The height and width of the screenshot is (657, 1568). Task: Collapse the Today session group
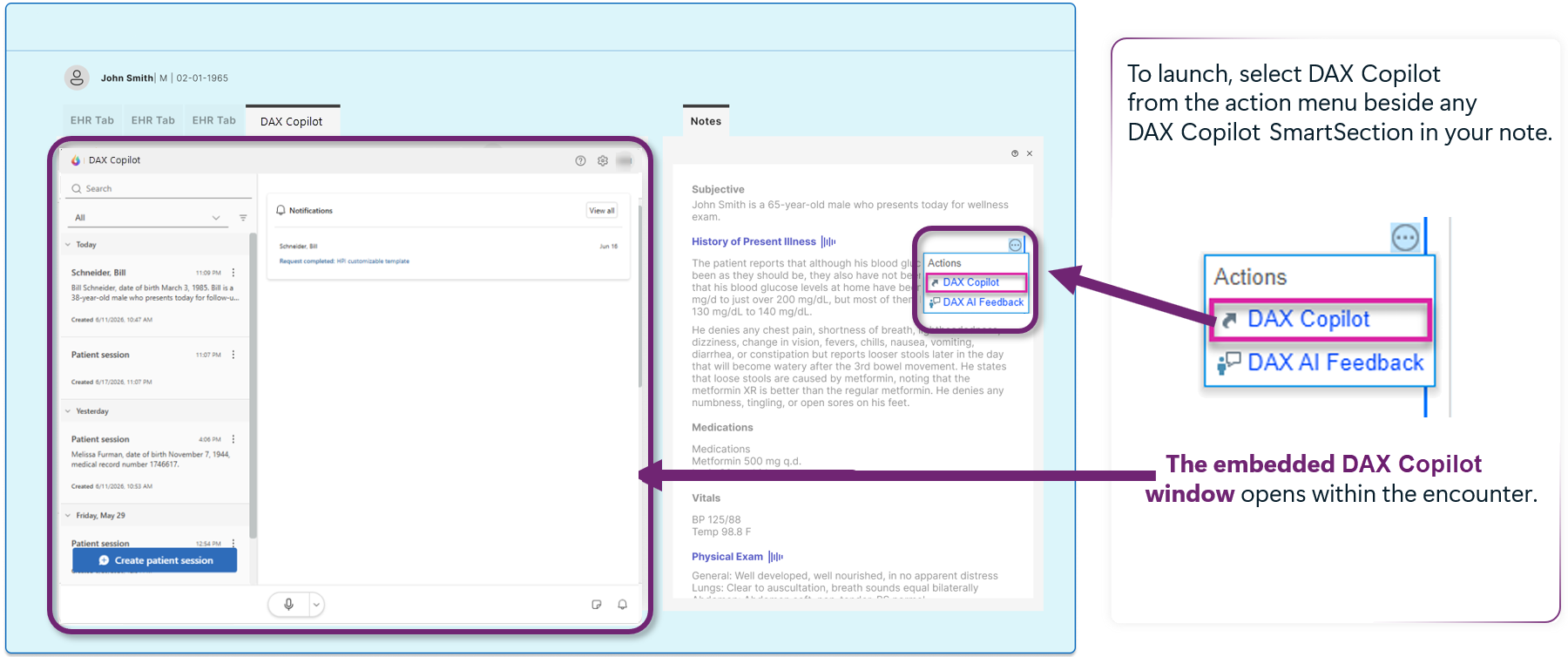pyautogui.click(x=68, y=245)
